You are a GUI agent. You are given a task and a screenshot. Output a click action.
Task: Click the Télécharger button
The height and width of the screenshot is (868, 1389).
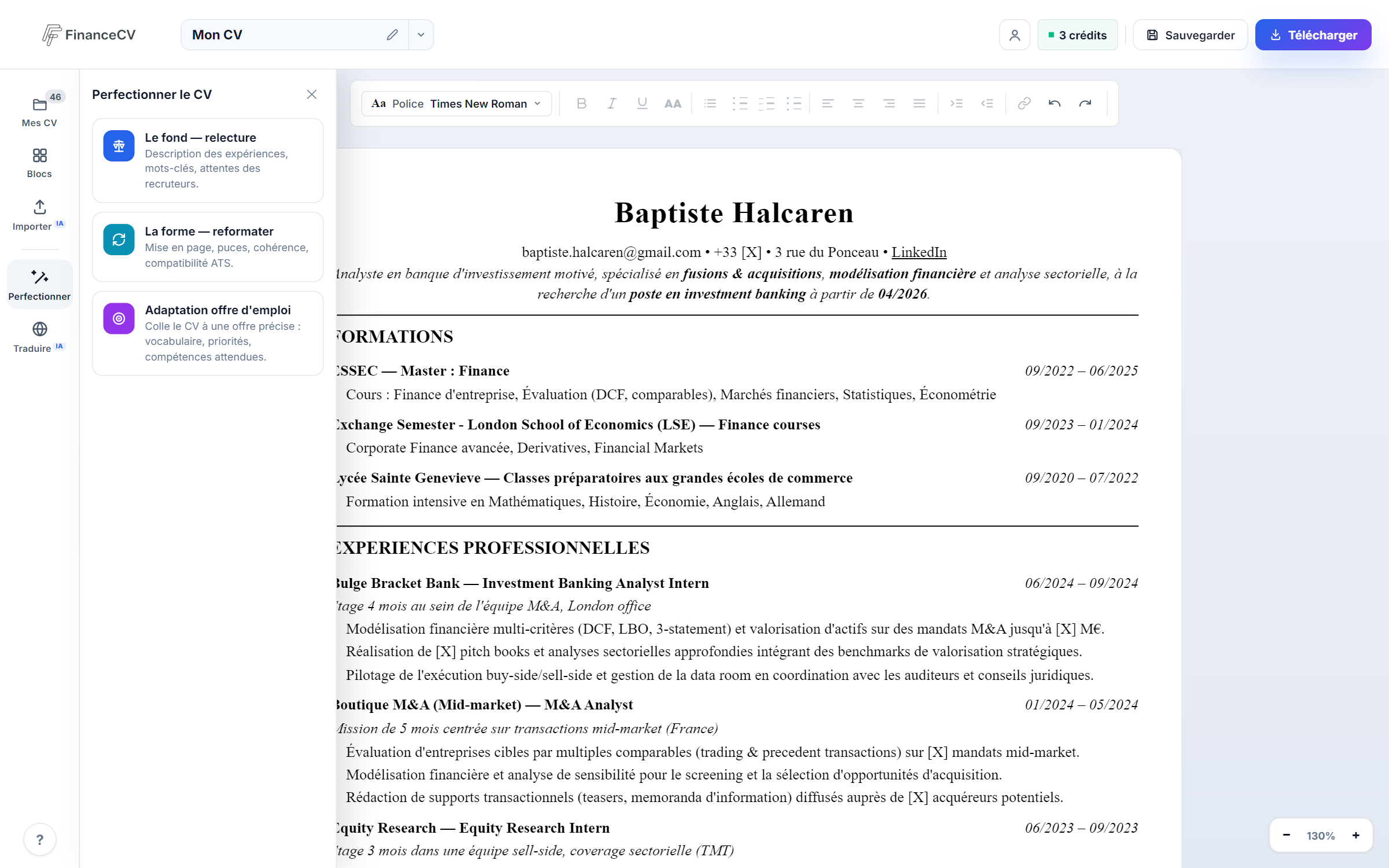(x=1313, y=35)
